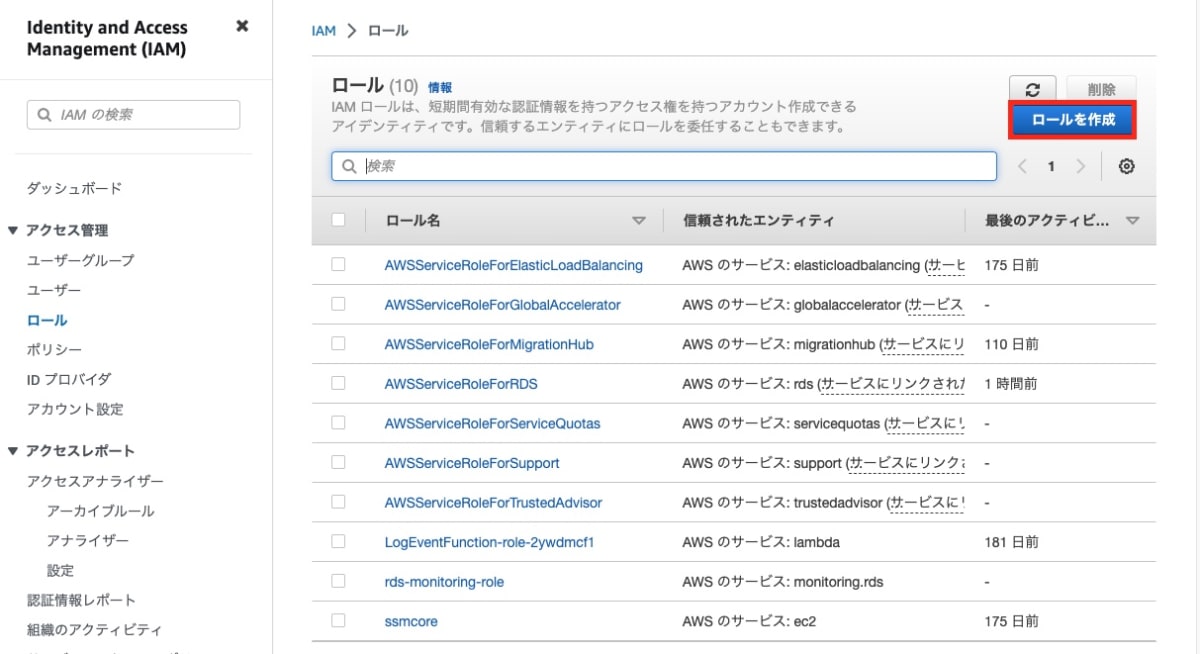The width and height of the screenshot is (1200, 654).
Task: Open 設定 under アクセスアナライザー
Action: click(x=60, y=570)
